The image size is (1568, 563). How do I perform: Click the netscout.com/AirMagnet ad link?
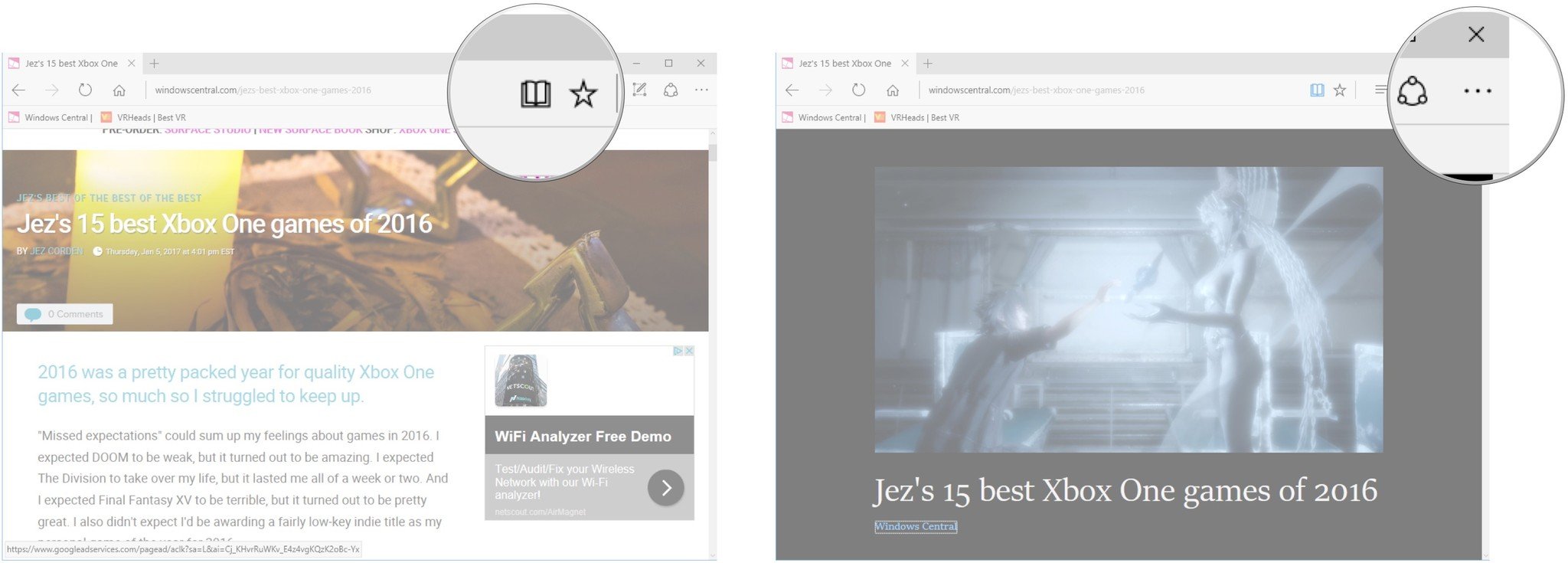tap(541, 512)
